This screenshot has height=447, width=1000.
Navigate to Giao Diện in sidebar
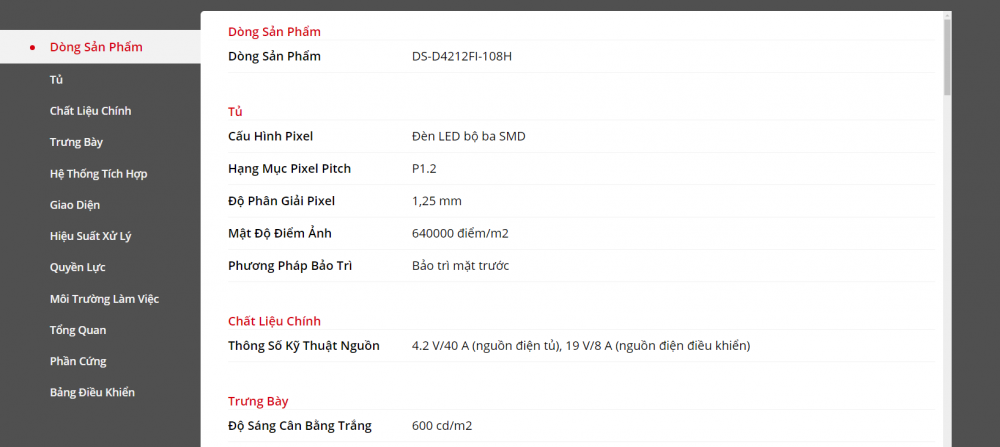(x=75, y=205)
